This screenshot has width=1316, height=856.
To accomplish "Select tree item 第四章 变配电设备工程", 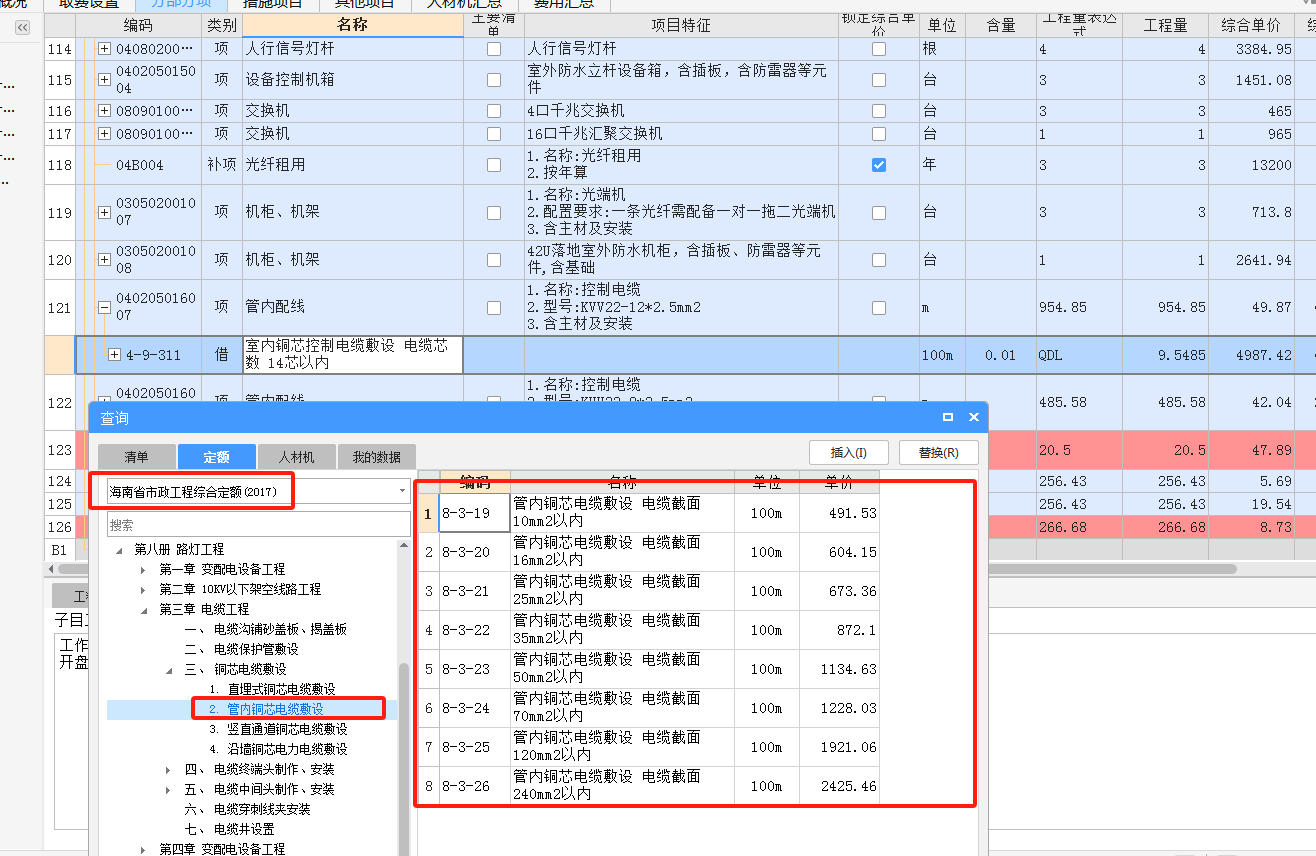I will tap(222, 849).
